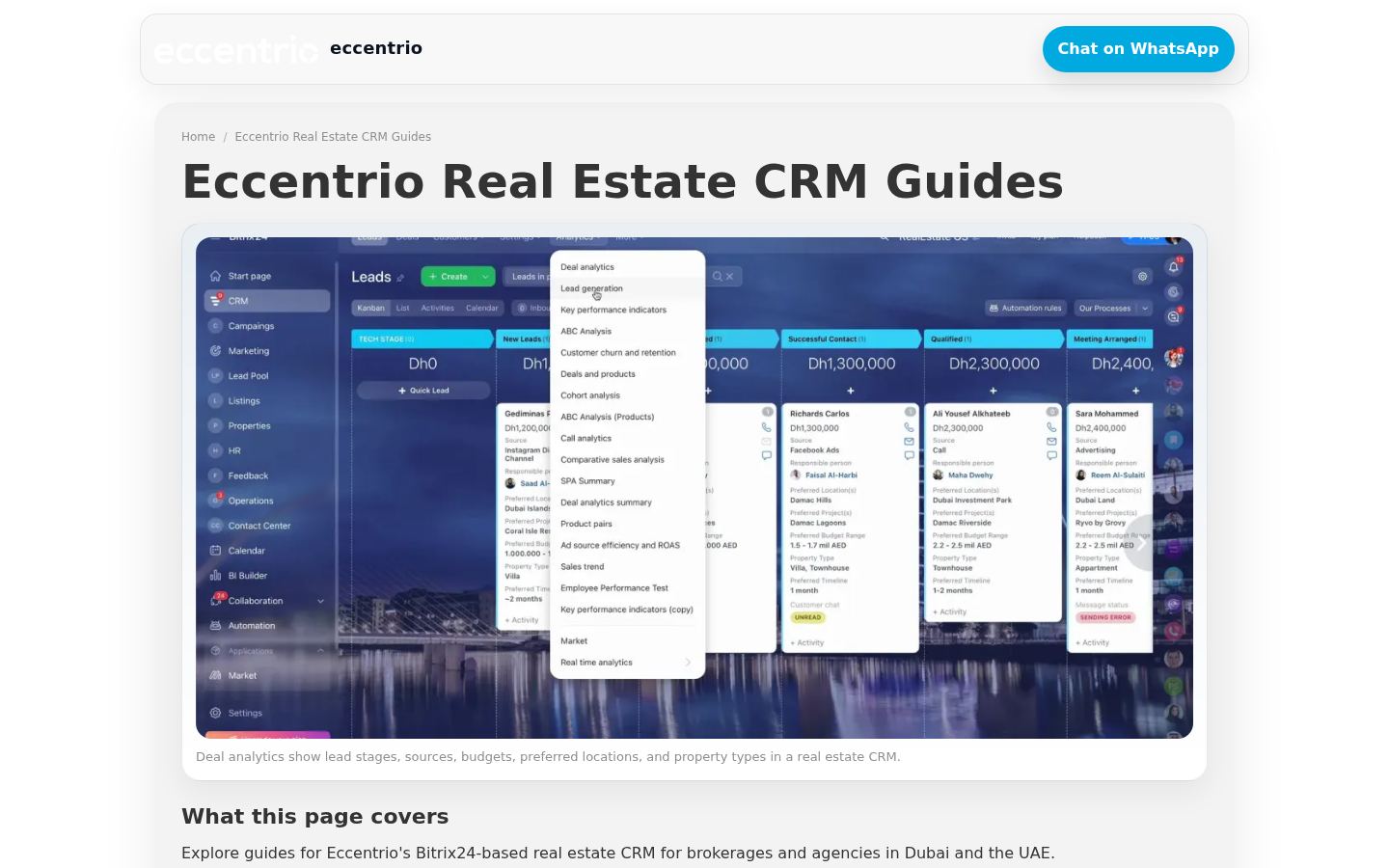Expand the Create button dropdown arrow
The image size is (1389, 868).
tap(485, 277)
